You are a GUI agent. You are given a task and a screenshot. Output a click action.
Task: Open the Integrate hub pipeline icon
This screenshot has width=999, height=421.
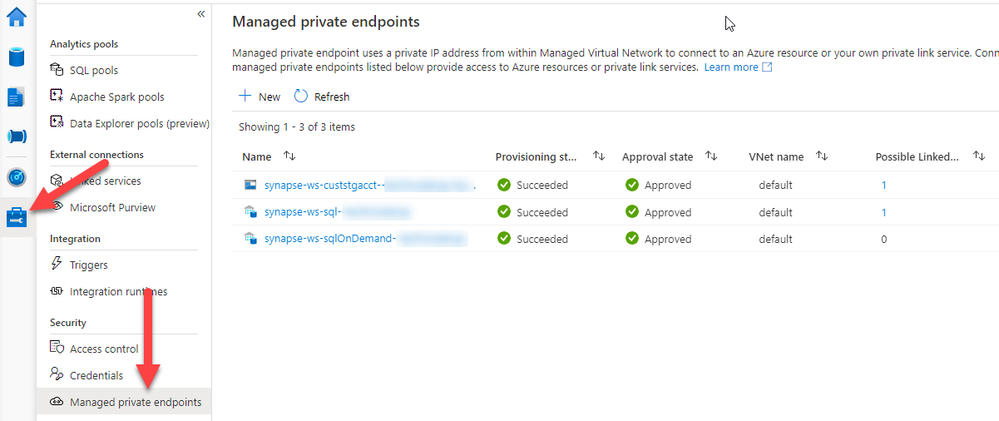(x=17, y=136)
